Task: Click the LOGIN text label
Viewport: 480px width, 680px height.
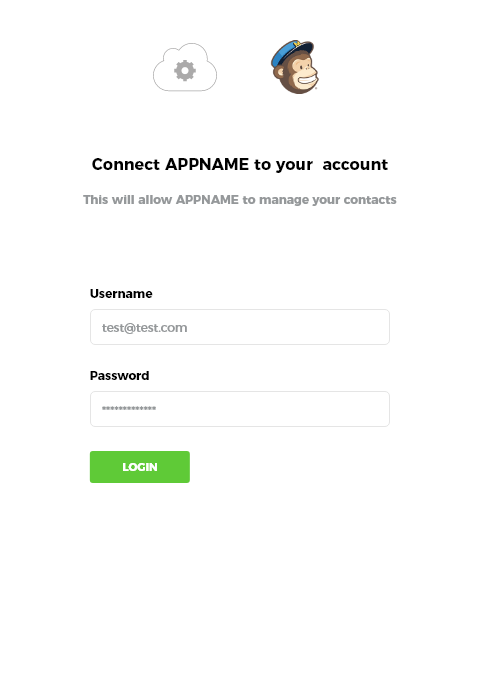Action: click(140, 467)
